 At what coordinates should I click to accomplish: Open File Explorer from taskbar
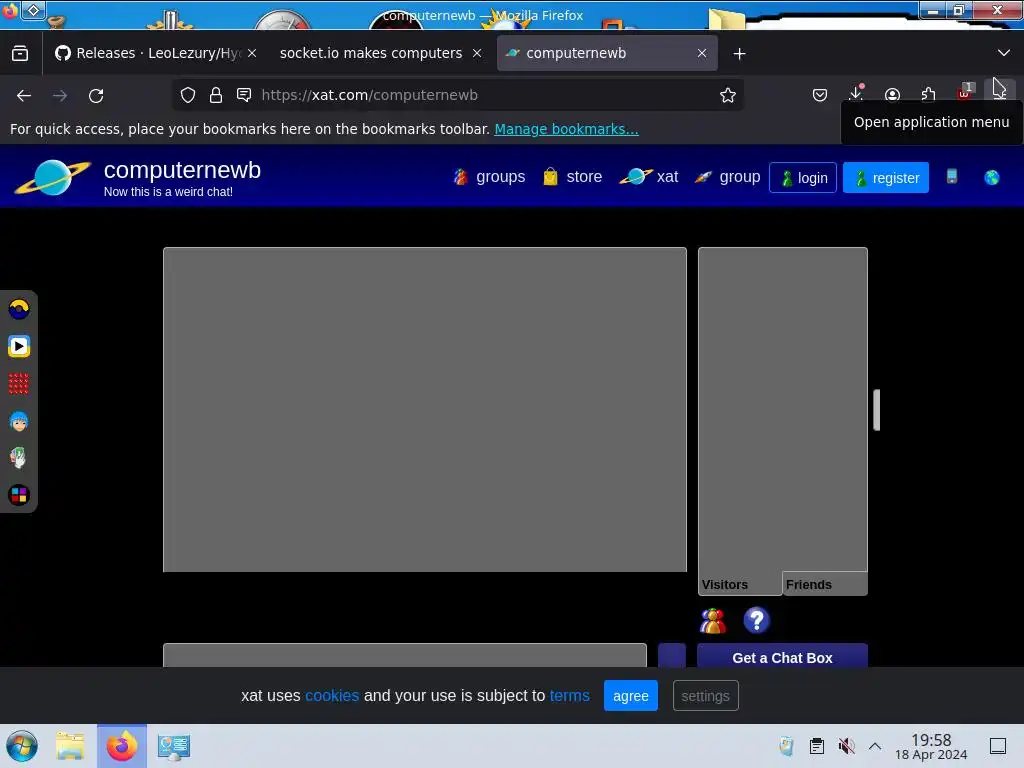70,746
